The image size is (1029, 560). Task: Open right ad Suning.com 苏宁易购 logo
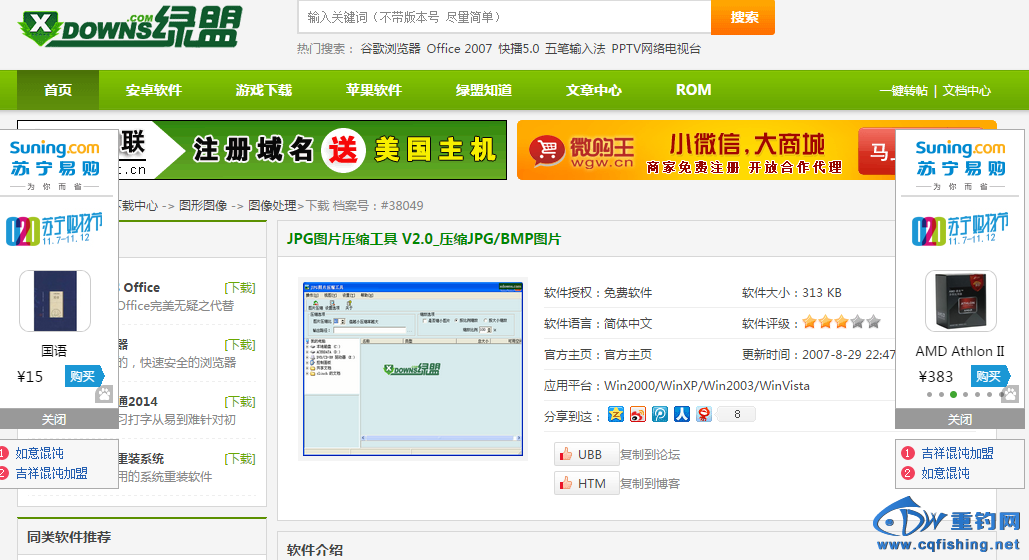960,160
